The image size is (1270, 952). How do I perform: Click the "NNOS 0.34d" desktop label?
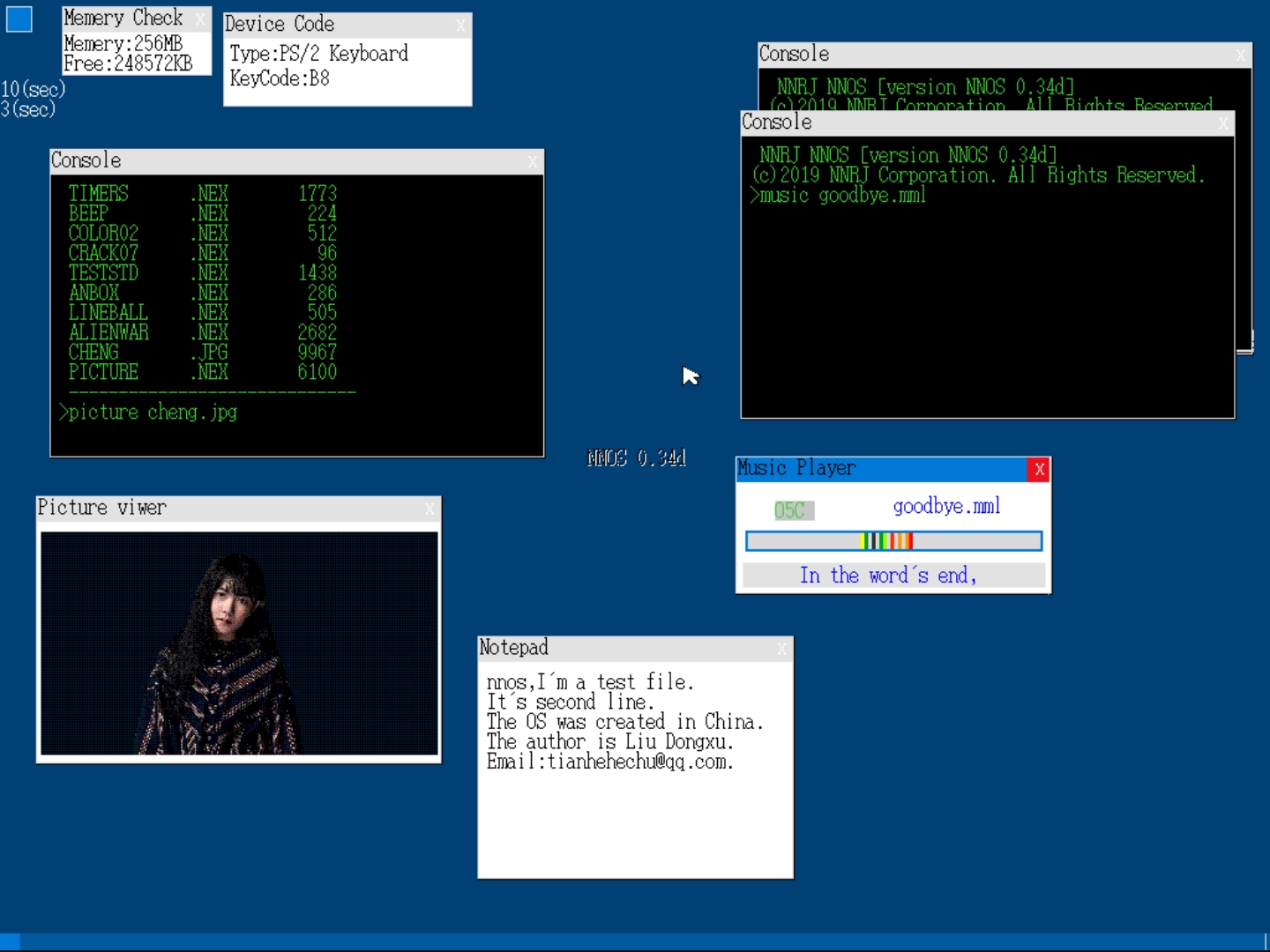tap(637, 458)
